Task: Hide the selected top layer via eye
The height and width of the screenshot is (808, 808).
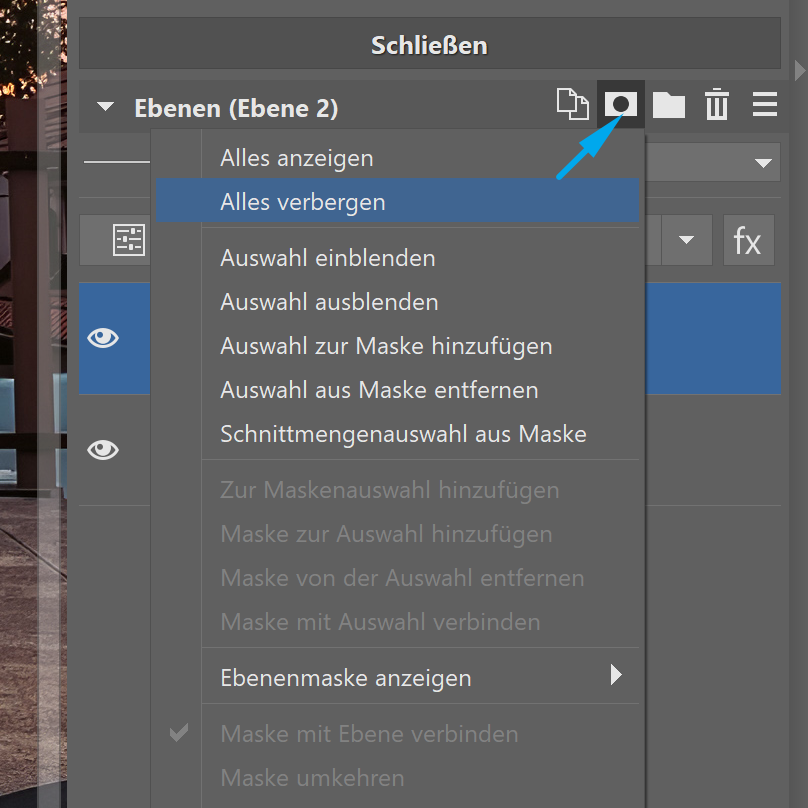Action: (103, 338)
